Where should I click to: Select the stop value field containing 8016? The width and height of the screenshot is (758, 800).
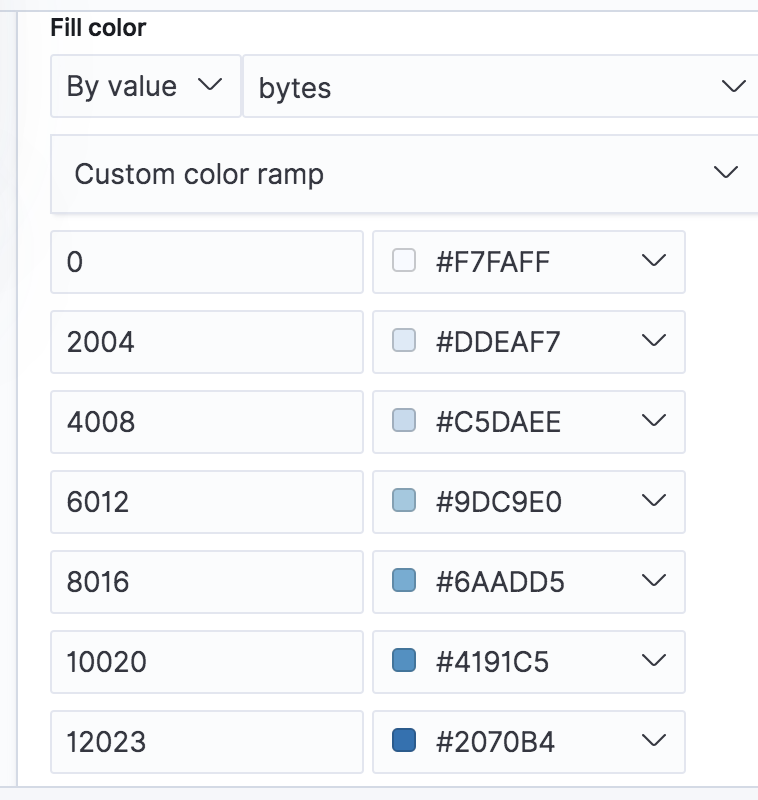[x=206, y=582]
